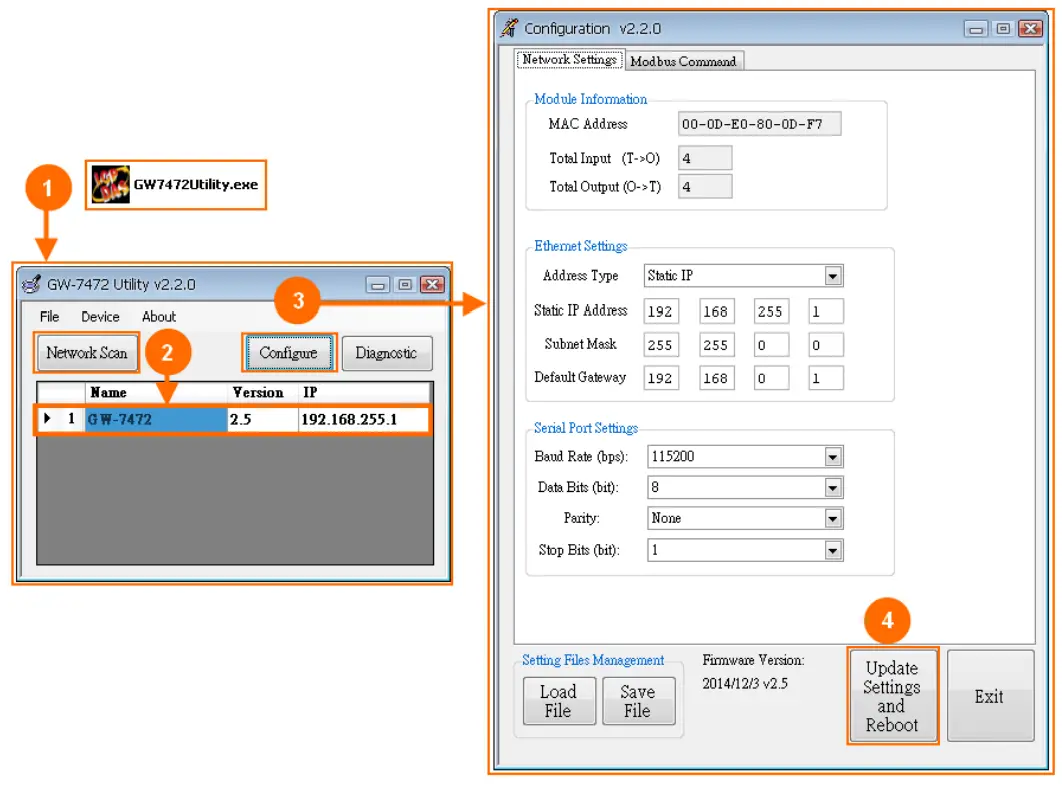
Task: Open the Stop Bits dropdown
Action: pos(833,549)
